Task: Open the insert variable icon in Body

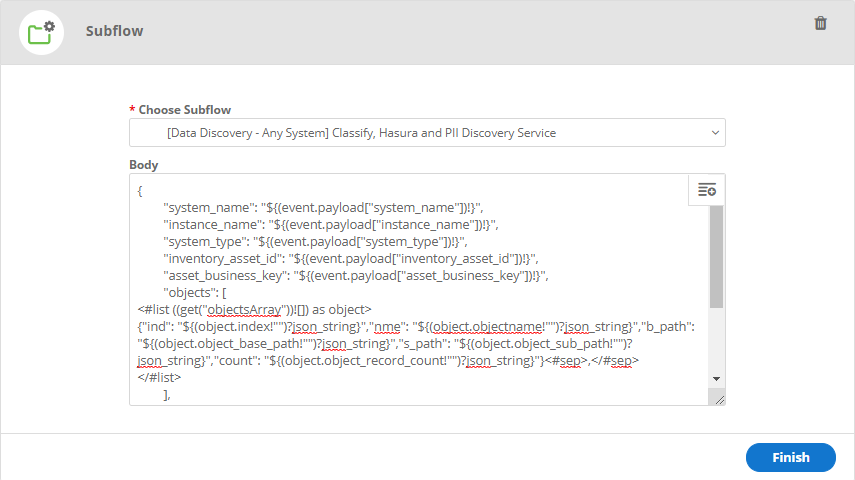Action: 707,190
